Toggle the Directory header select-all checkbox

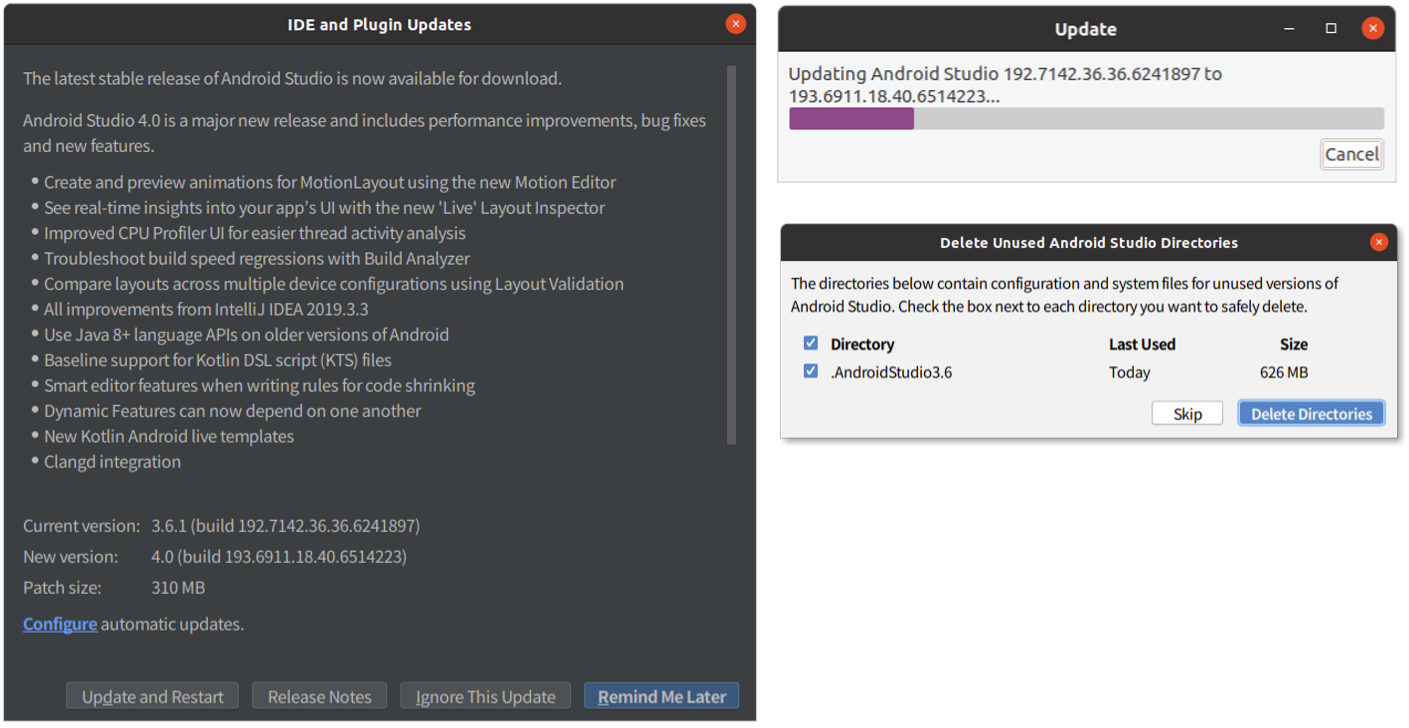pyautogui.click(x=811, y=343)
